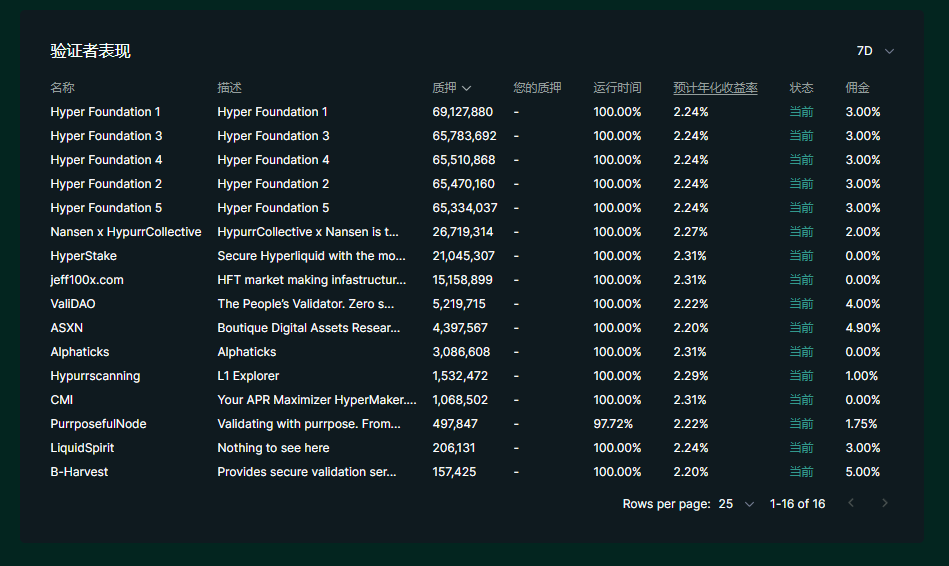Screen dimensions: 949x566
Task: Open the 7D time range dropdown
Action: click(x=875, y=51)
